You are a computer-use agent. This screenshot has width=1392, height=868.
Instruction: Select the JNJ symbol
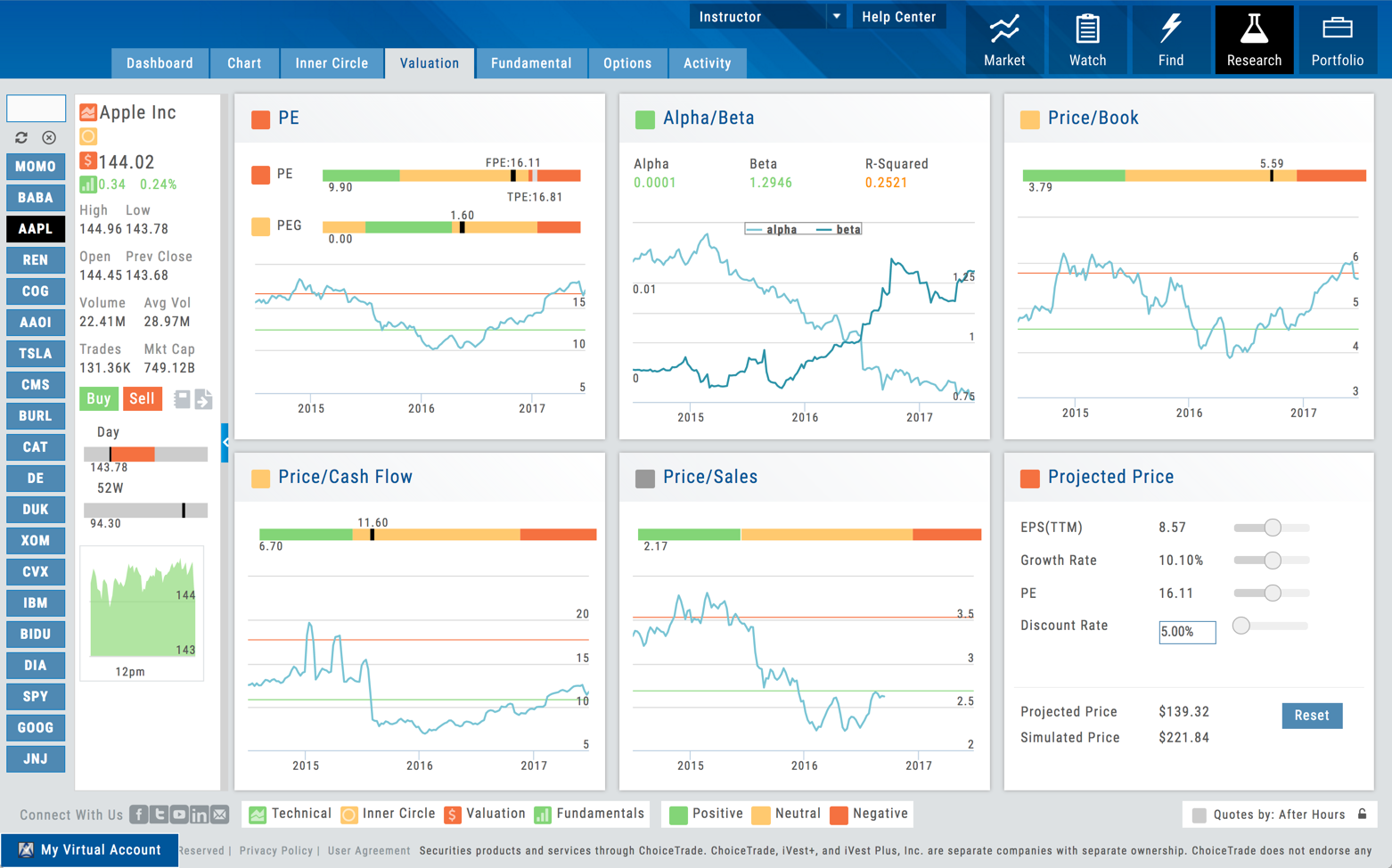point(36,759)
